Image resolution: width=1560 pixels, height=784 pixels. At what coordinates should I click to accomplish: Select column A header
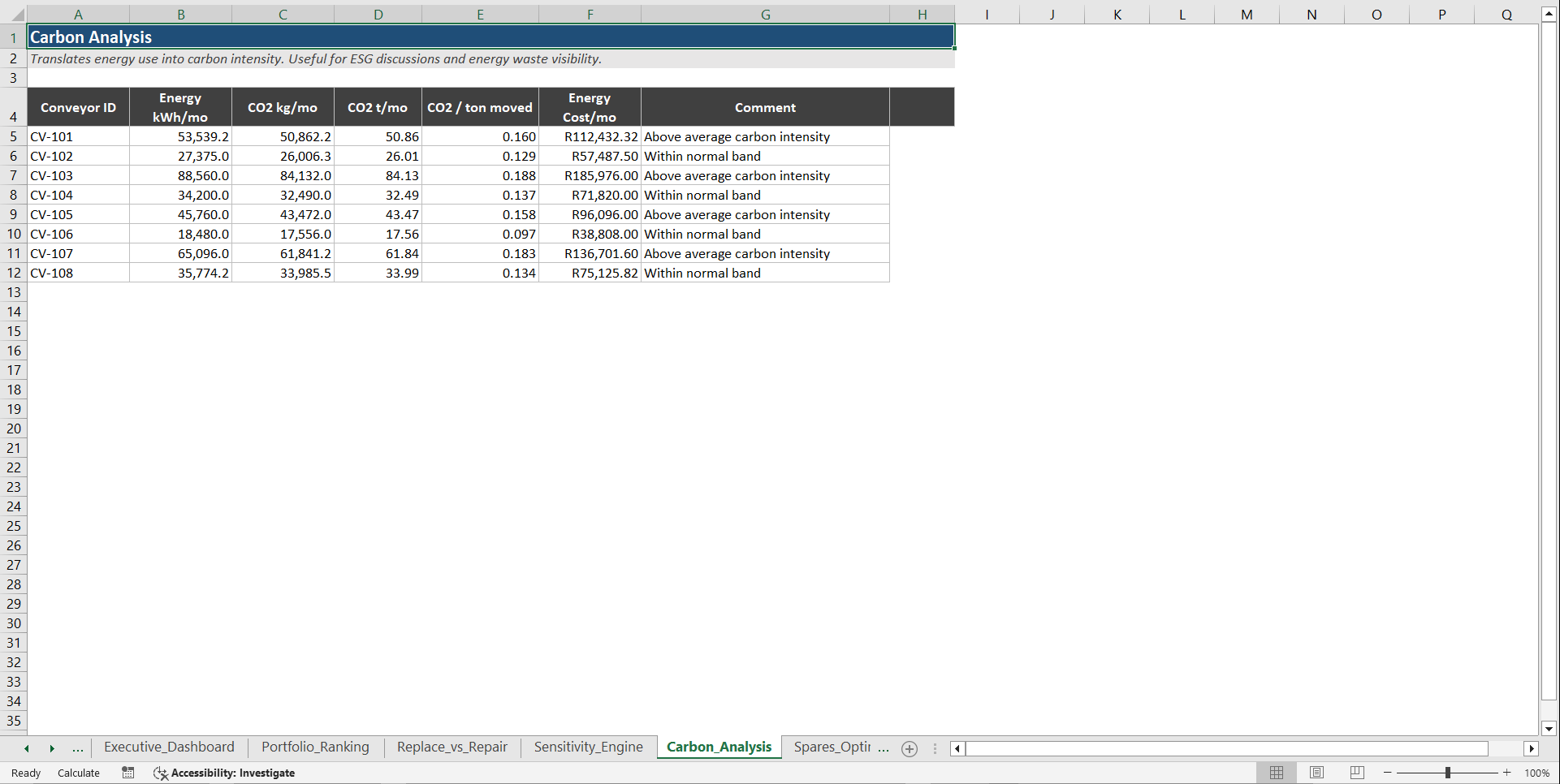click(78, 15)
